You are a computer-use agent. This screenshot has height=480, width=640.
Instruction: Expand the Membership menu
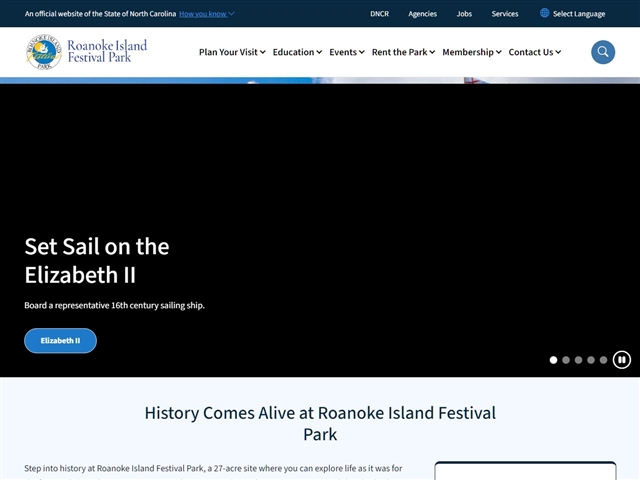tap(472, 52)
